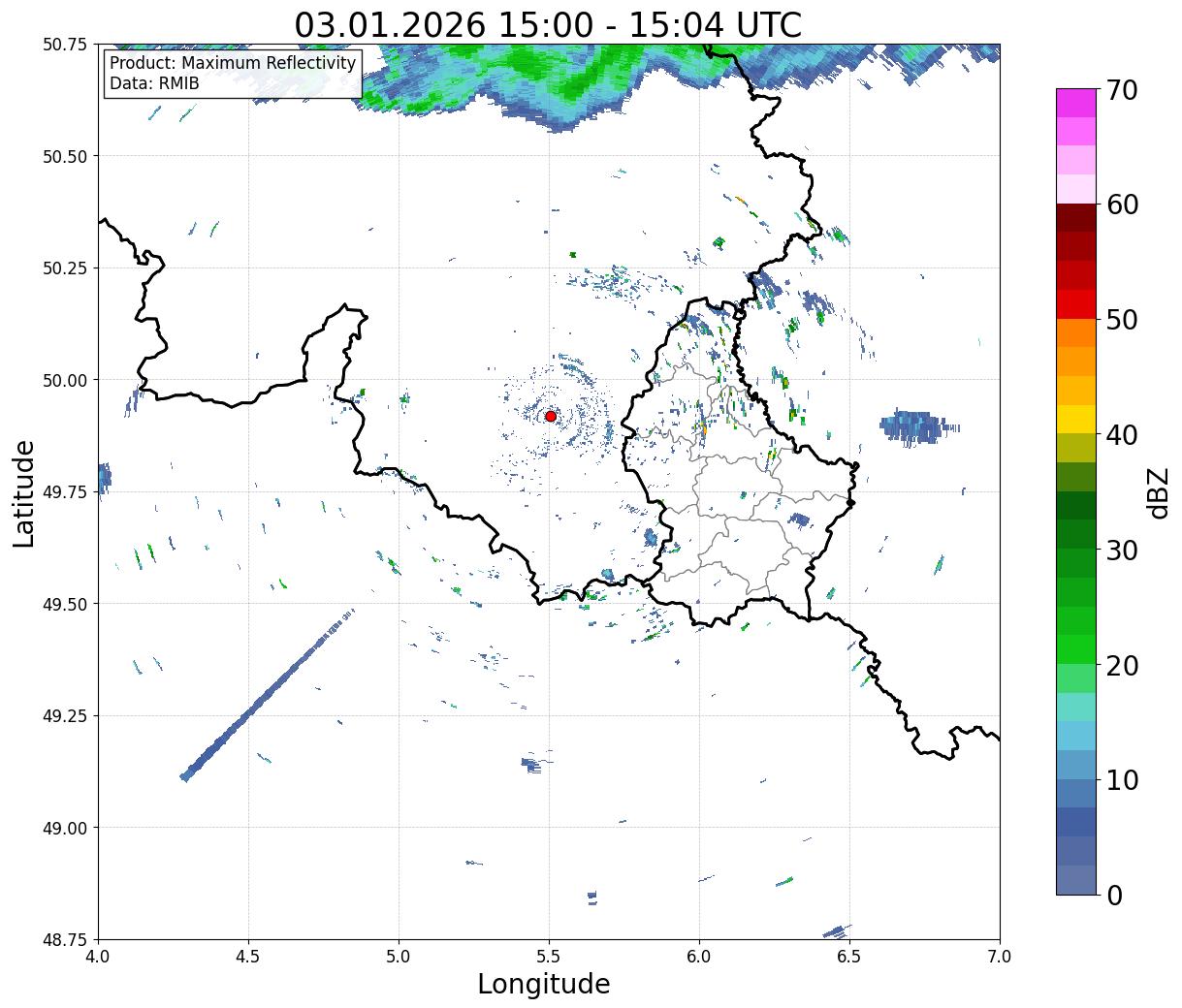
Task: Click the colorbar tick label "60"
Action: coord(1122,205)
